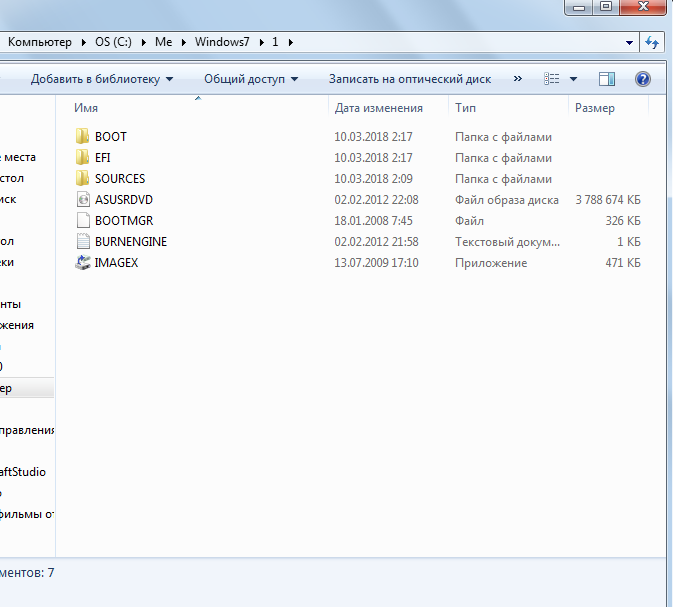Toggle the preview pane icon
Viewport: 673px width, 607px height.
607,79
